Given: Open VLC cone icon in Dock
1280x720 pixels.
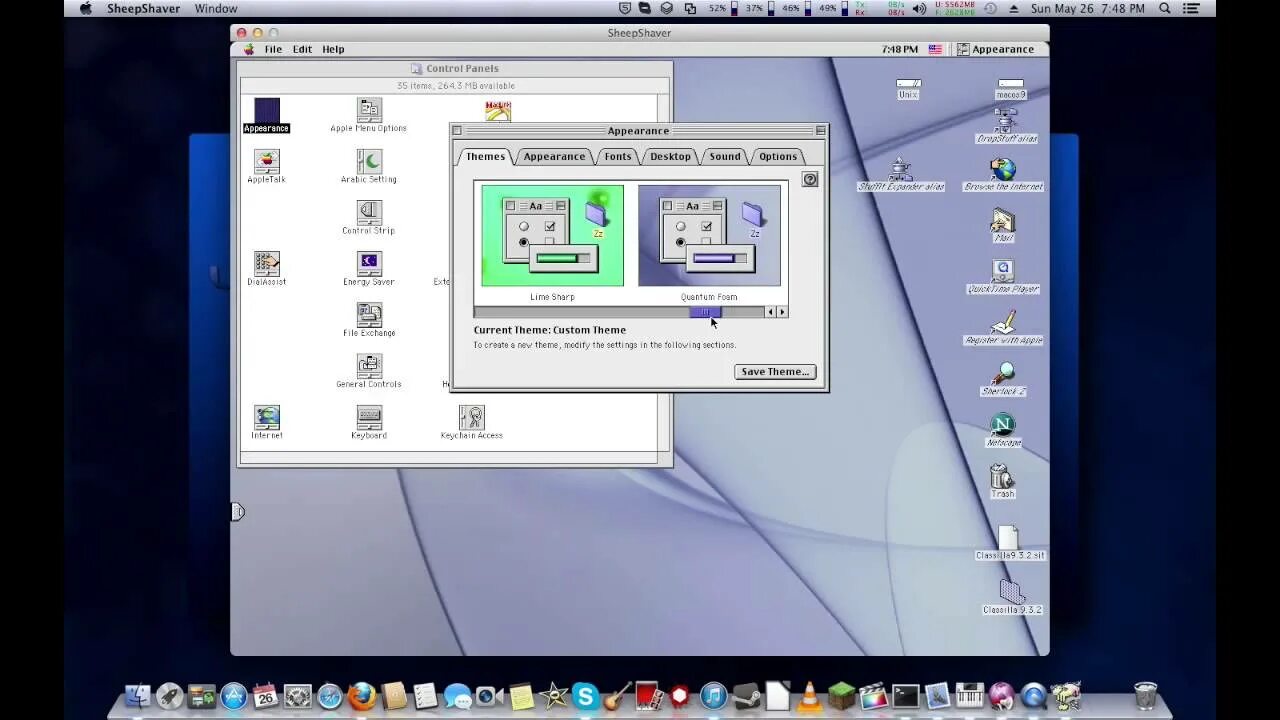Looking at the screenshot, I should tap(810, 696).
